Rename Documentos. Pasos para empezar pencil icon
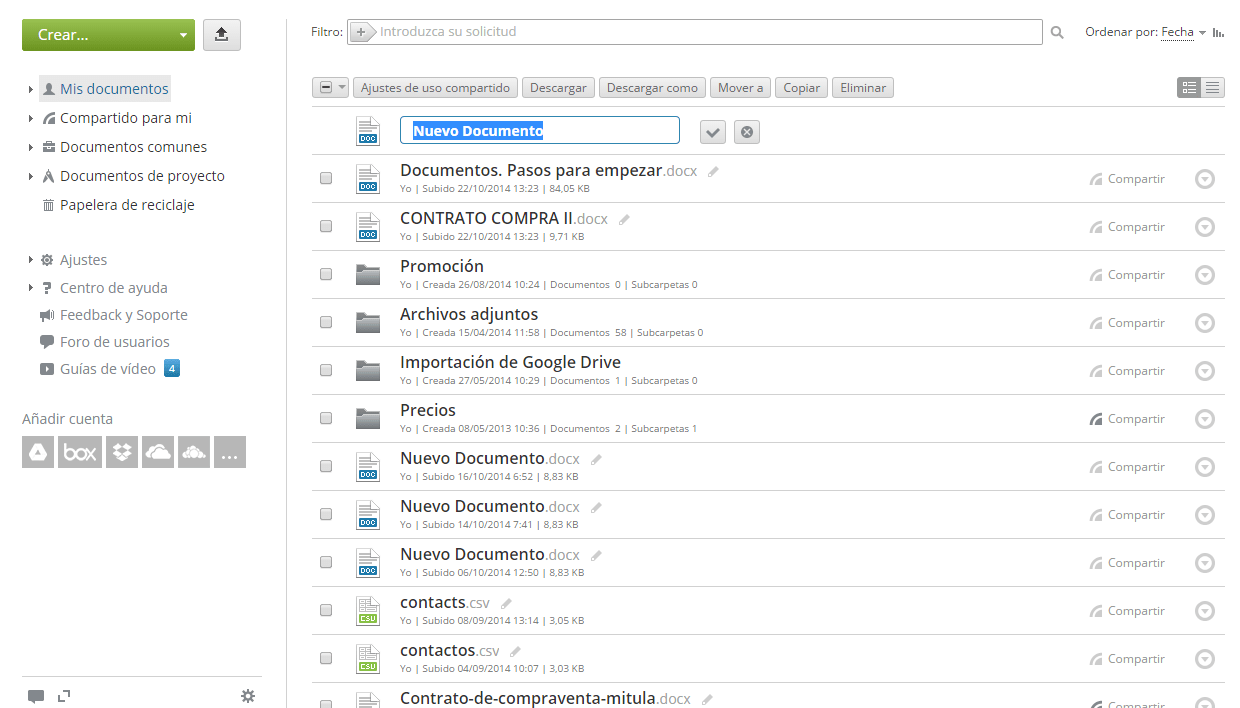 [713, 172]
